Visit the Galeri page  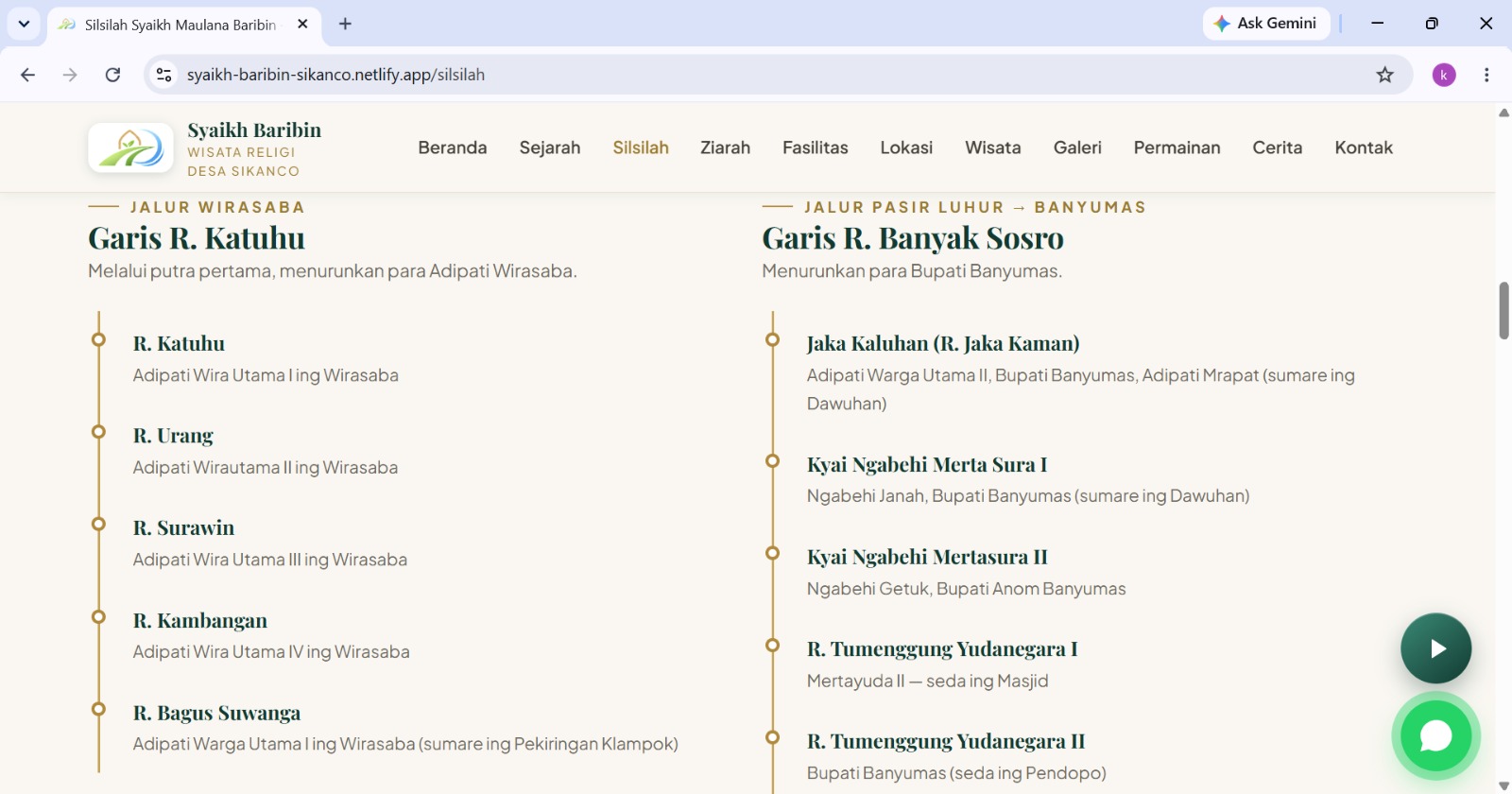[x=1077, y=147]
